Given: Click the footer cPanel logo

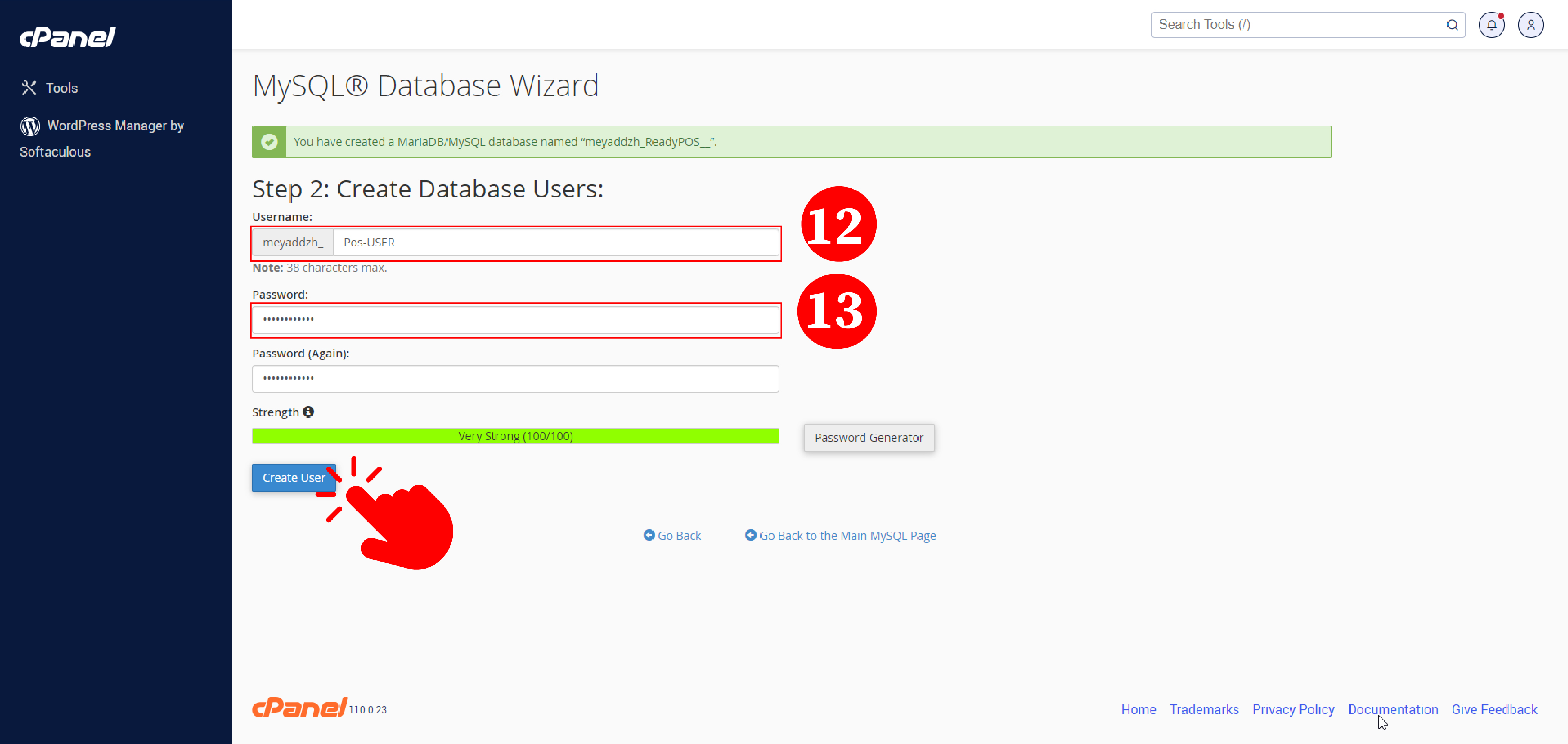Looking at the screenshot, I should (x=300, y=707).
